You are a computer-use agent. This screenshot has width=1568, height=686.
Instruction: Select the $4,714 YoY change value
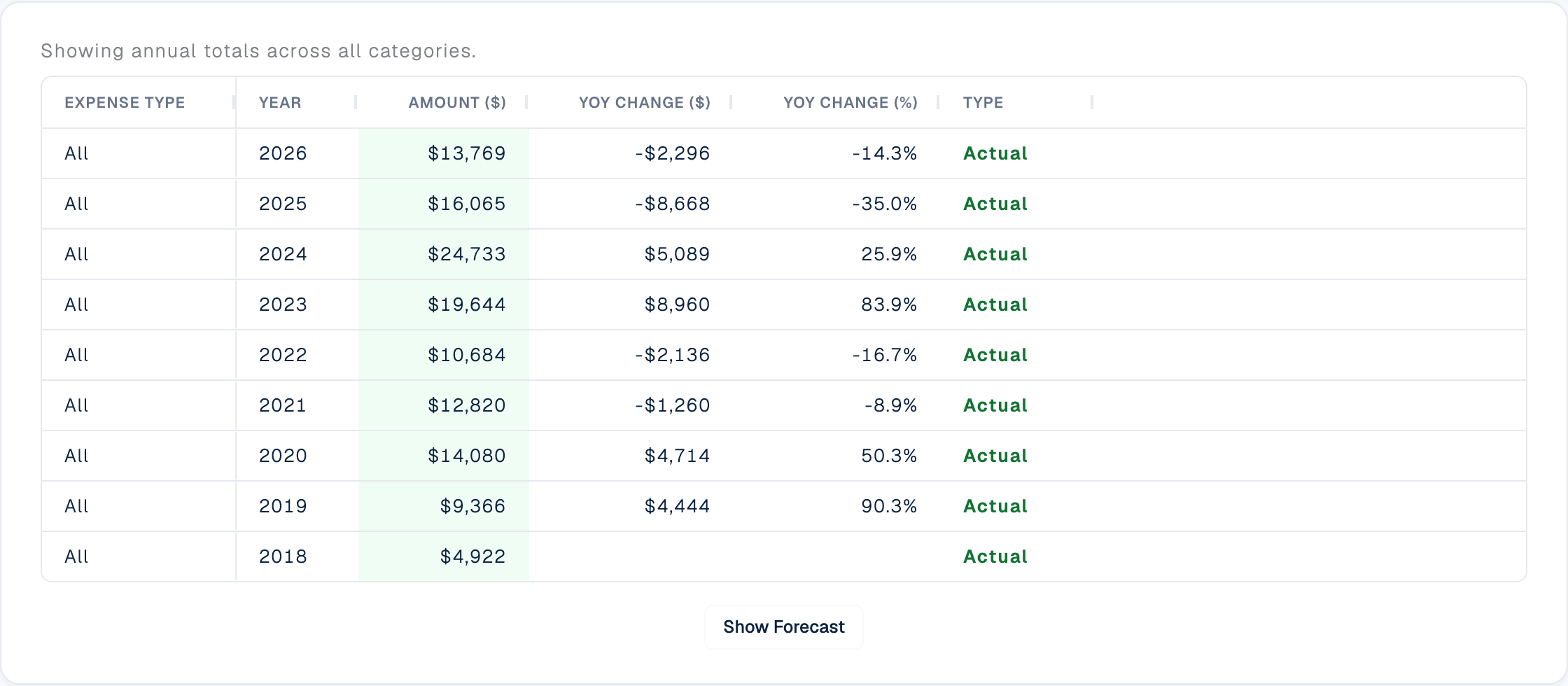(677, 456)
